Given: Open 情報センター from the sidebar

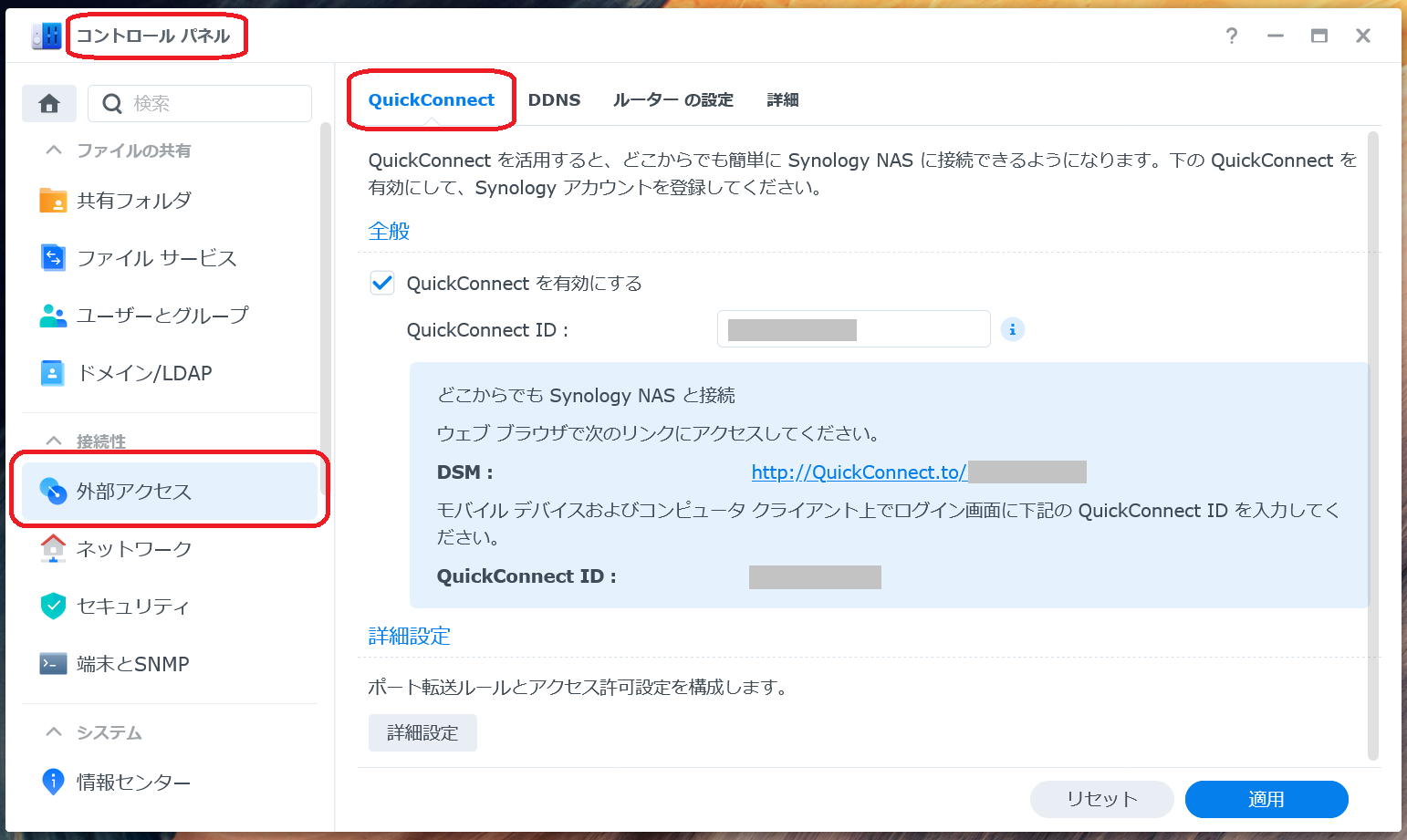Looking at the screenshot, I should tap(131, 782).
